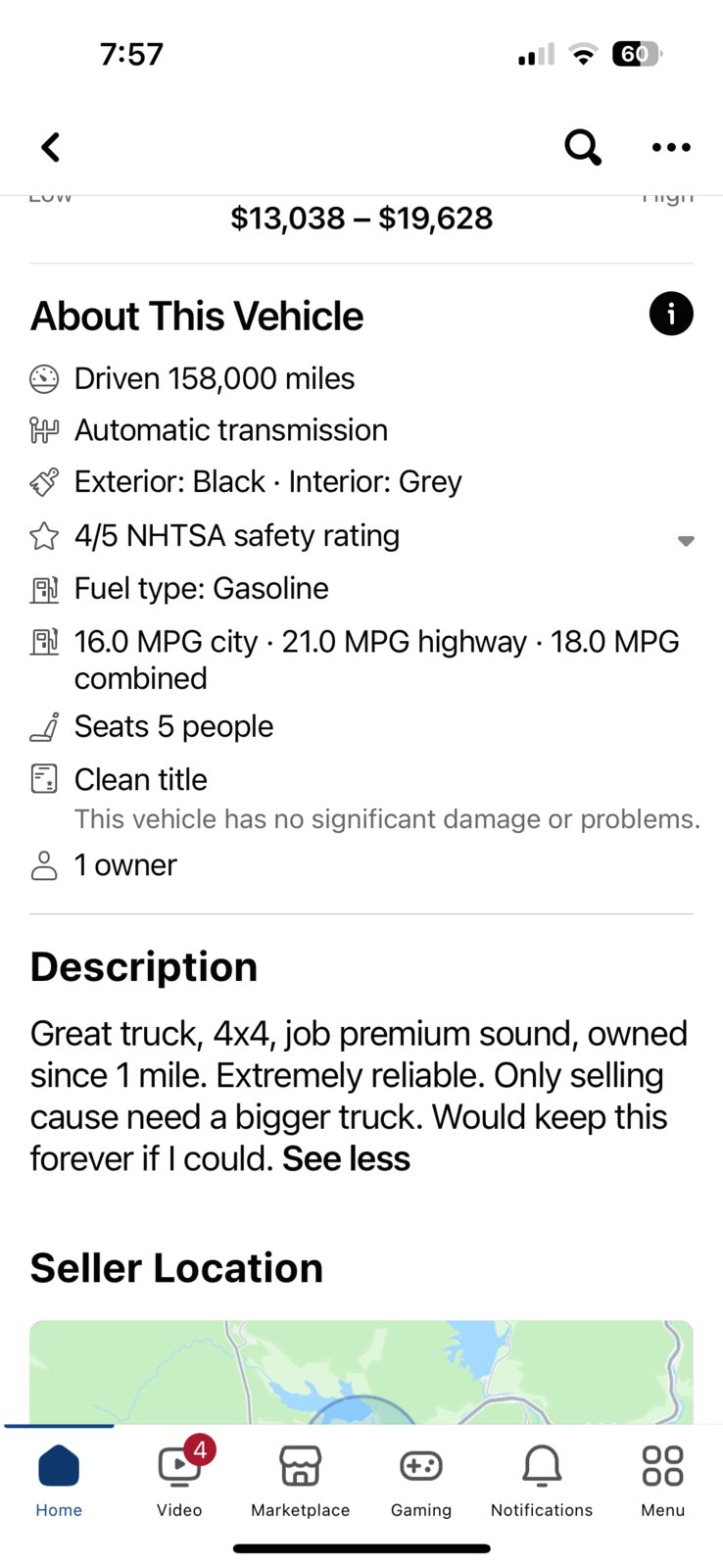Viewport: 723px width, 1568px height.
Task: Open the Menu tab
Action: click(x=663, y=1481)
